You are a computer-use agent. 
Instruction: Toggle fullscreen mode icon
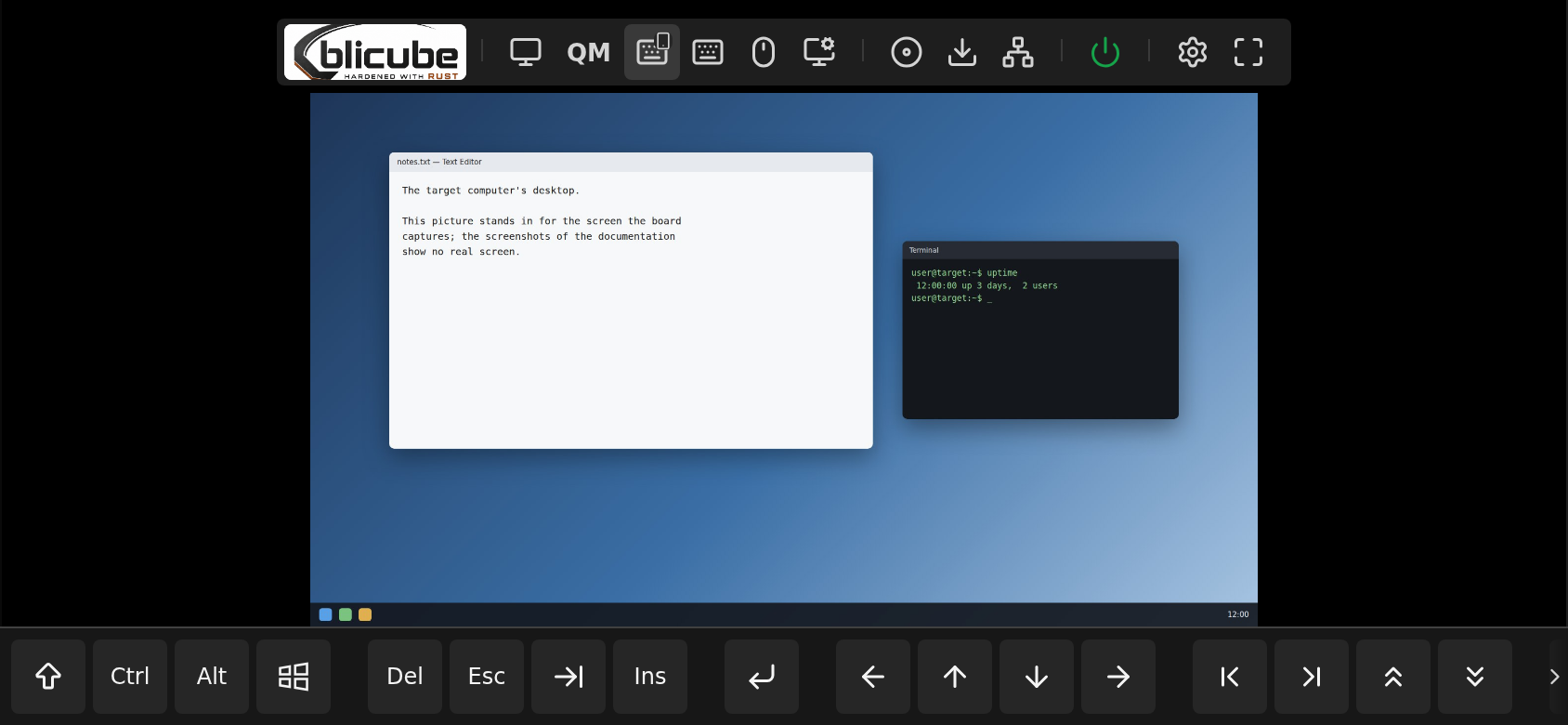coord(1248,52)
